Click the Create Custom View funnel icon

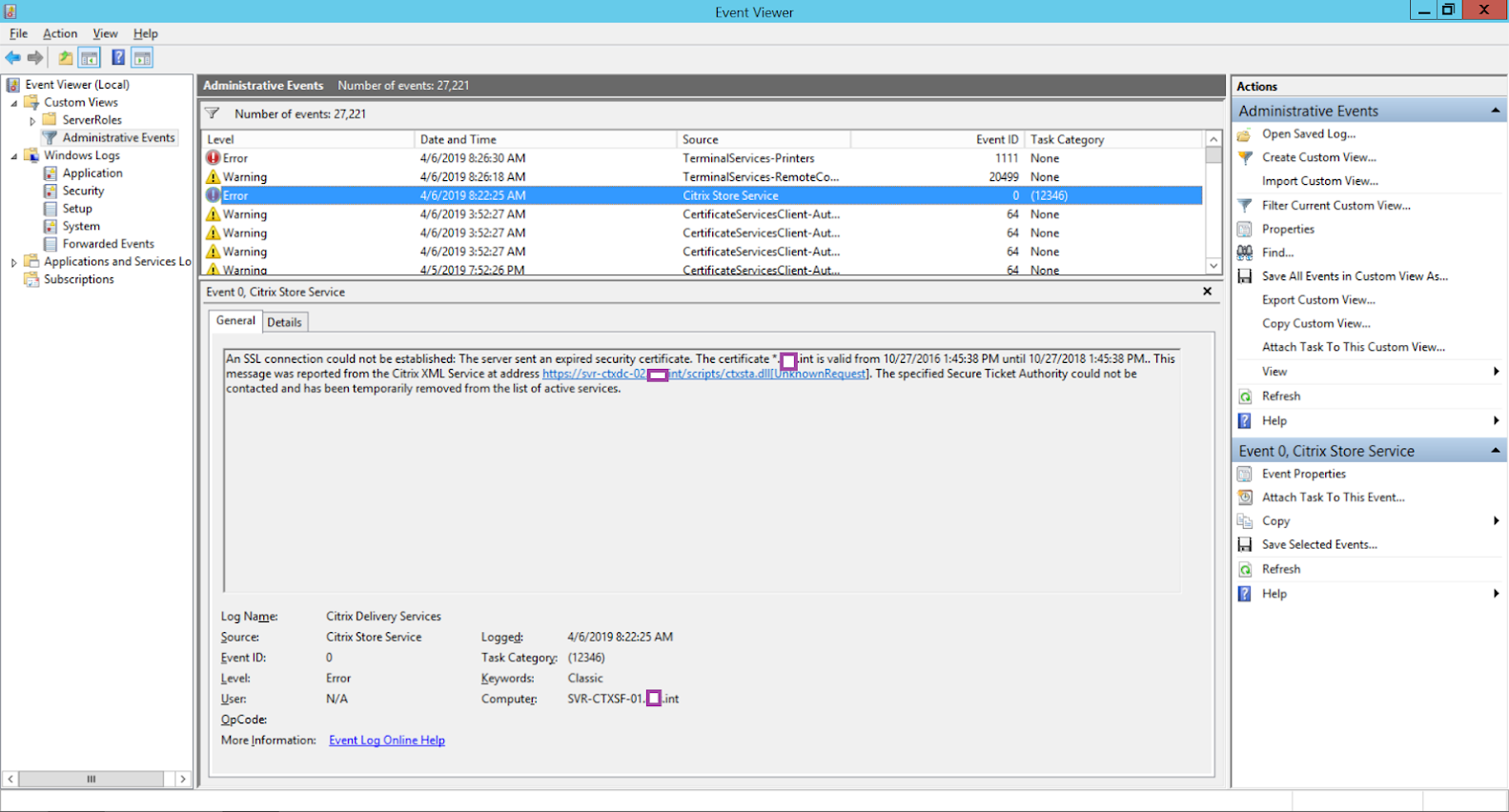click(x=1245, y=158)
